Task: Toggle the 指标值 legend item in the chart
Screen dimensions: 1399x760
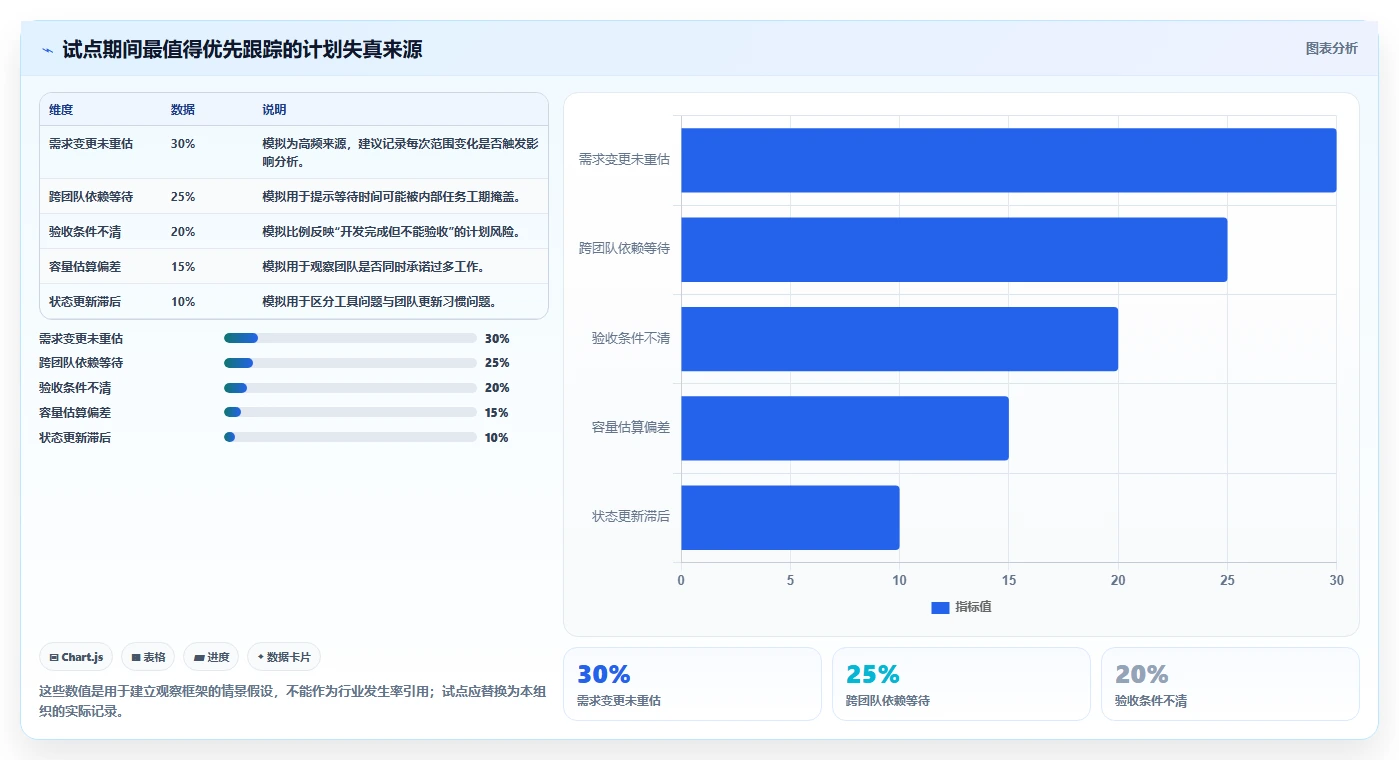Action: [961, 607]
